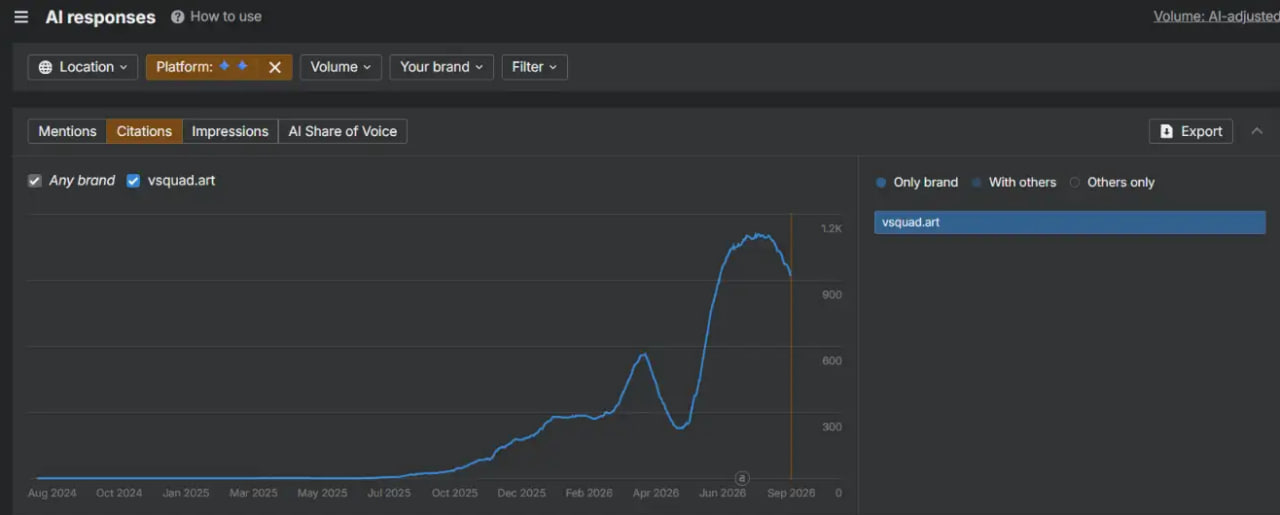This screenshot has height=515, width=1280.
Task: Click the How to use help link
Action: point(216,17)
